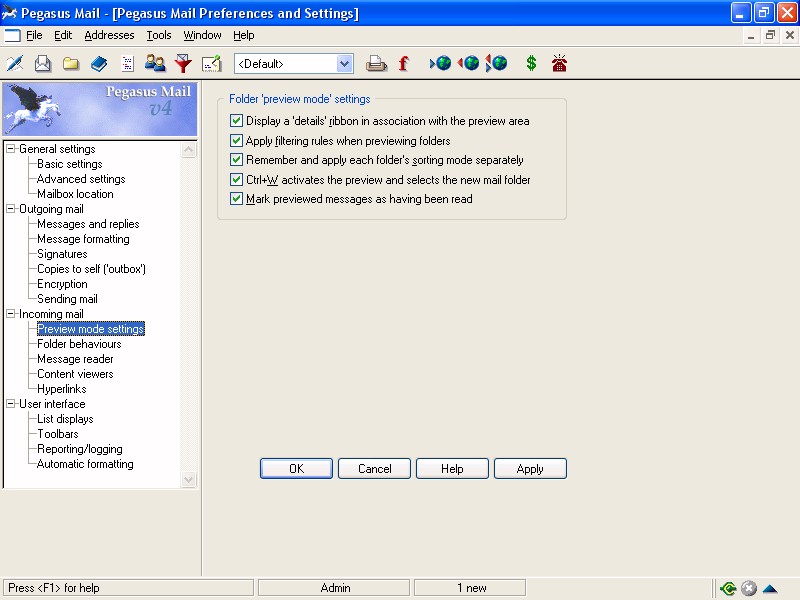
Task: Collapse the General settings tree node
Action: 11,148
